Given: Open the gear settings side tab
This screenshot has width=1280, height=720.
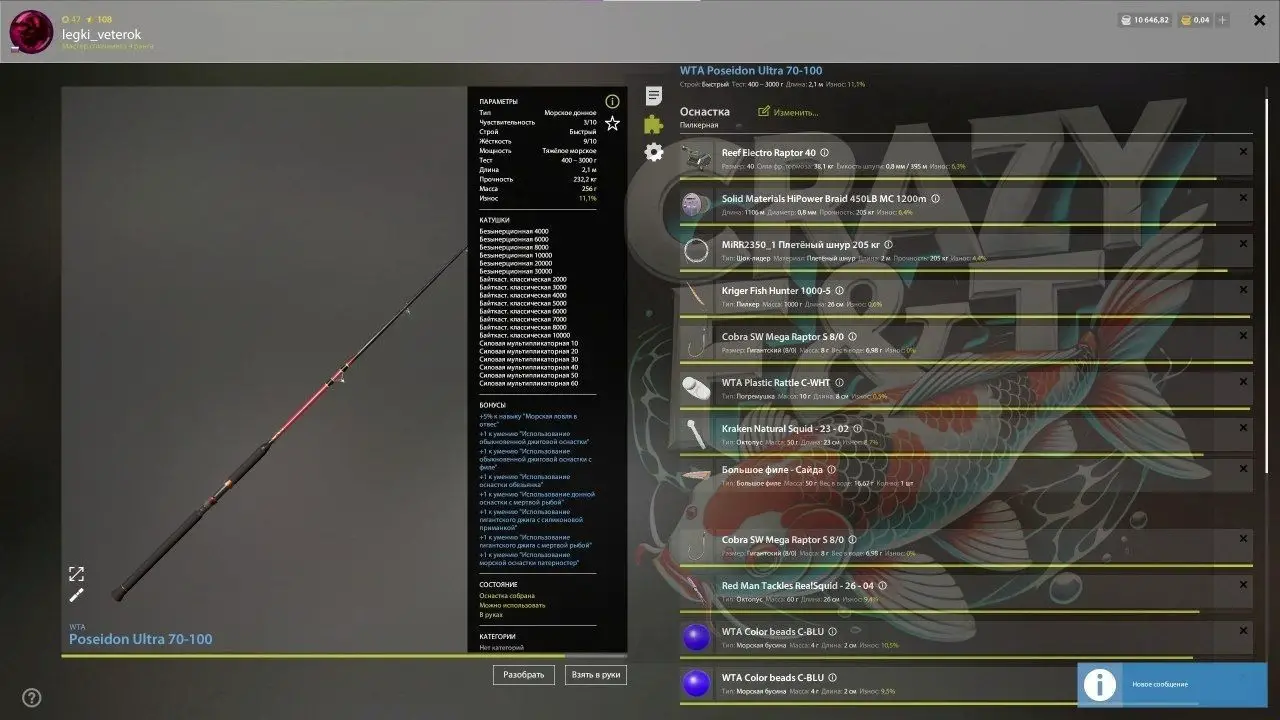Looking at the screenshot, I should pyautogui.click(x=653, y=152).
